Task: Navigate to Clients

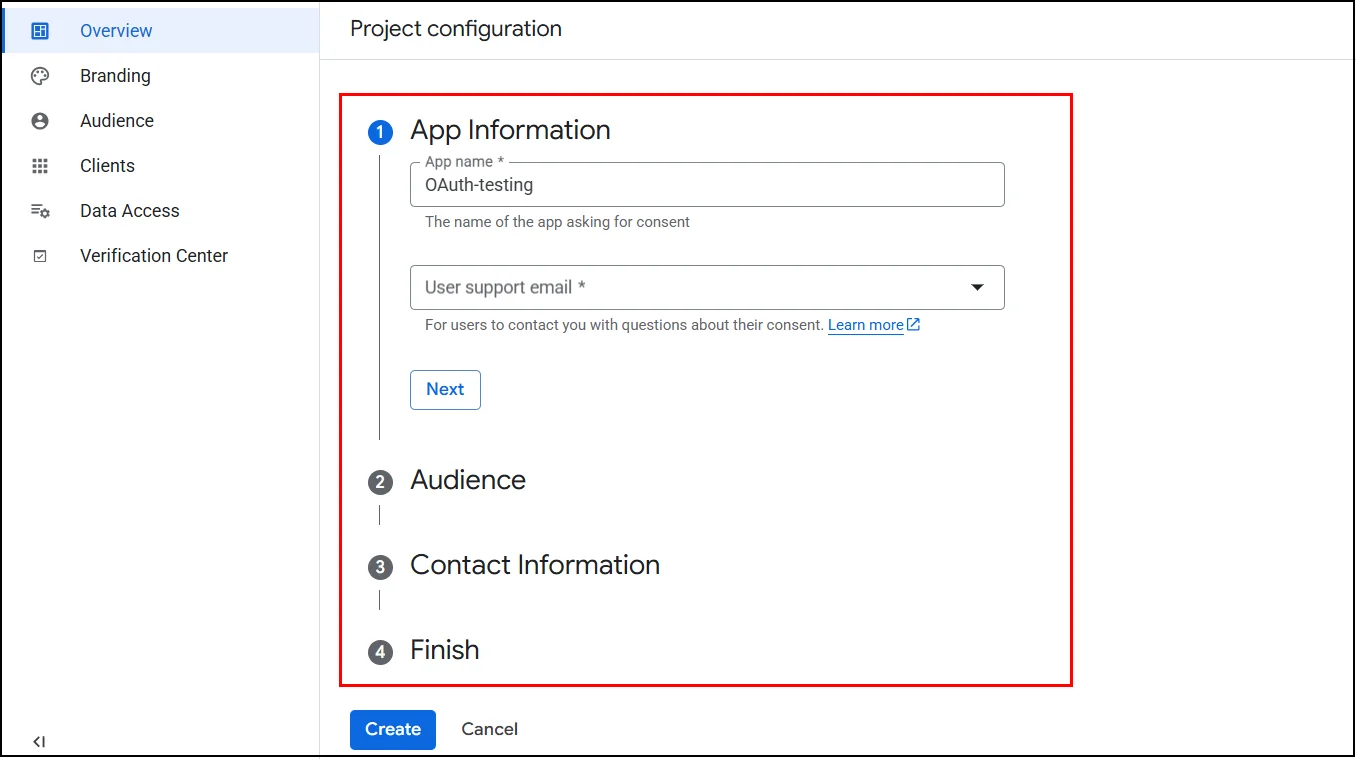Action: point(160,166)
